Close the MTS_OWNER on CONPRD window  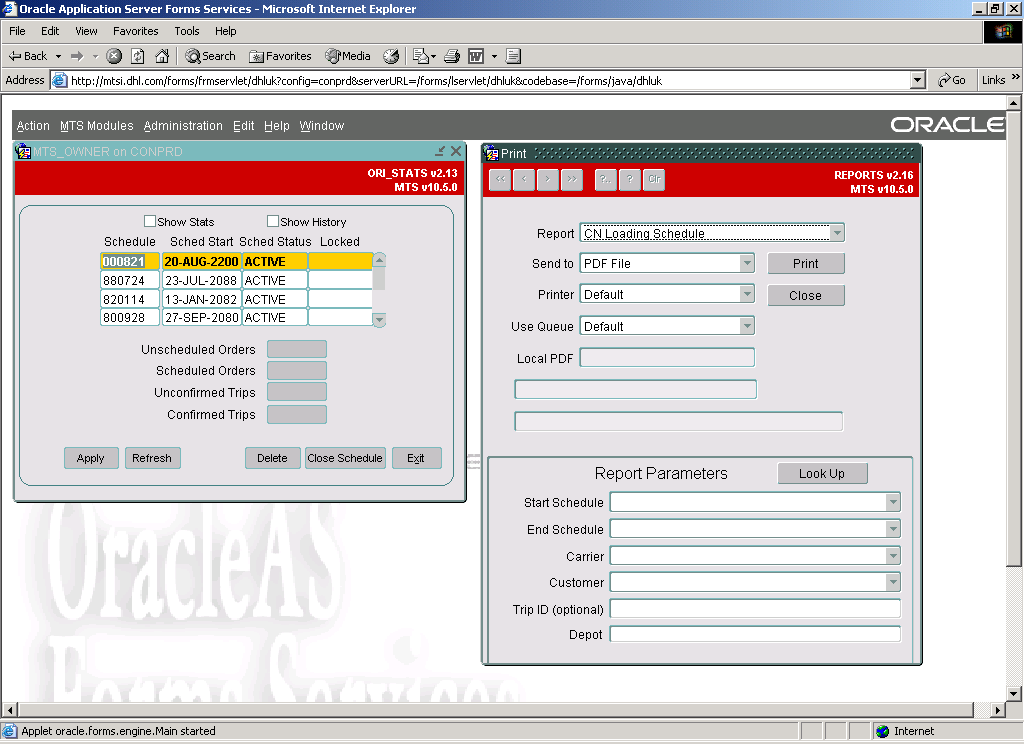tap(456, 151)
